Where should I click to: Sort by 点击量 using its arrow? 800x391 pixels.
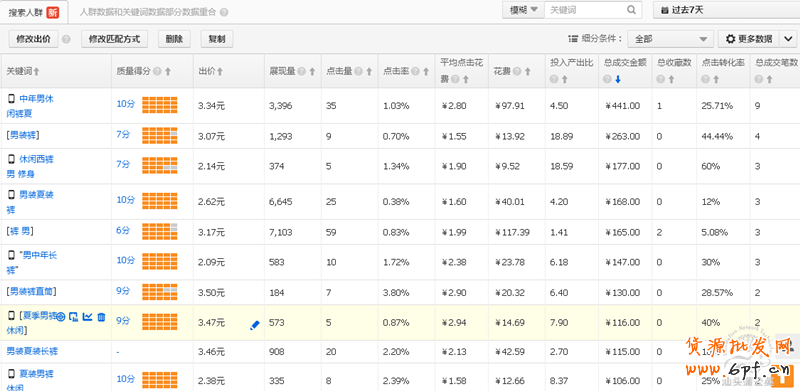(368, 71)
